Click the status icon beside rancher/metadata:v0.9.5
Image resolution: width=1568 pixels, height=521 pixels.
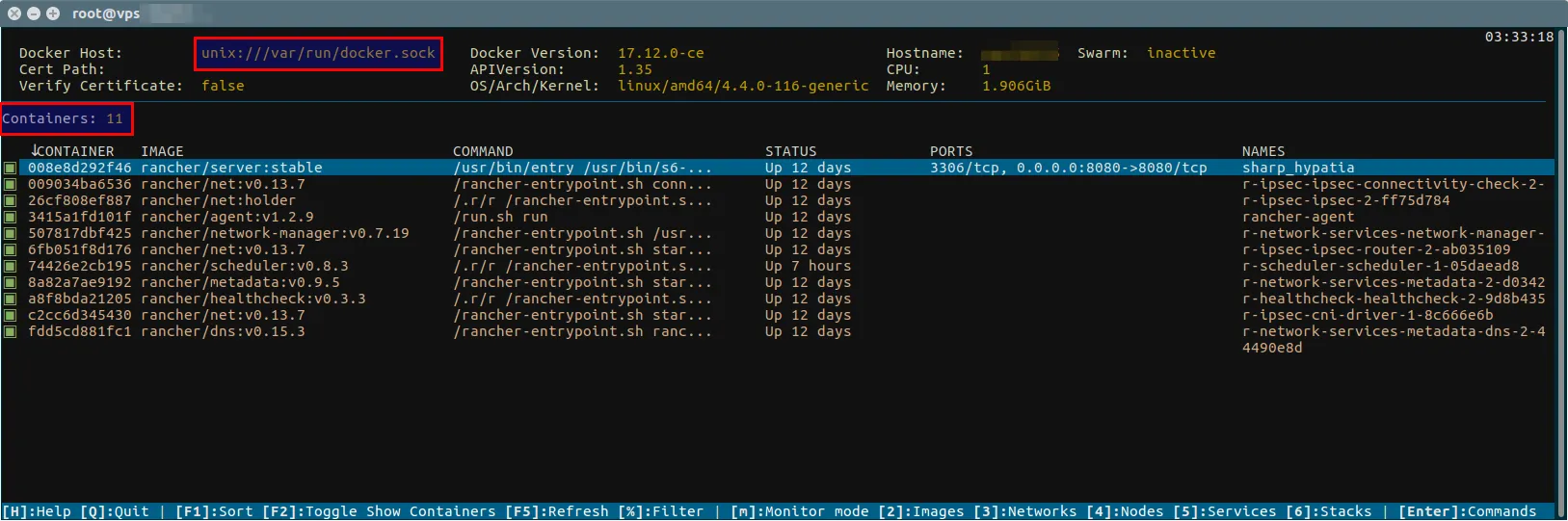click(x=11, y=283)
